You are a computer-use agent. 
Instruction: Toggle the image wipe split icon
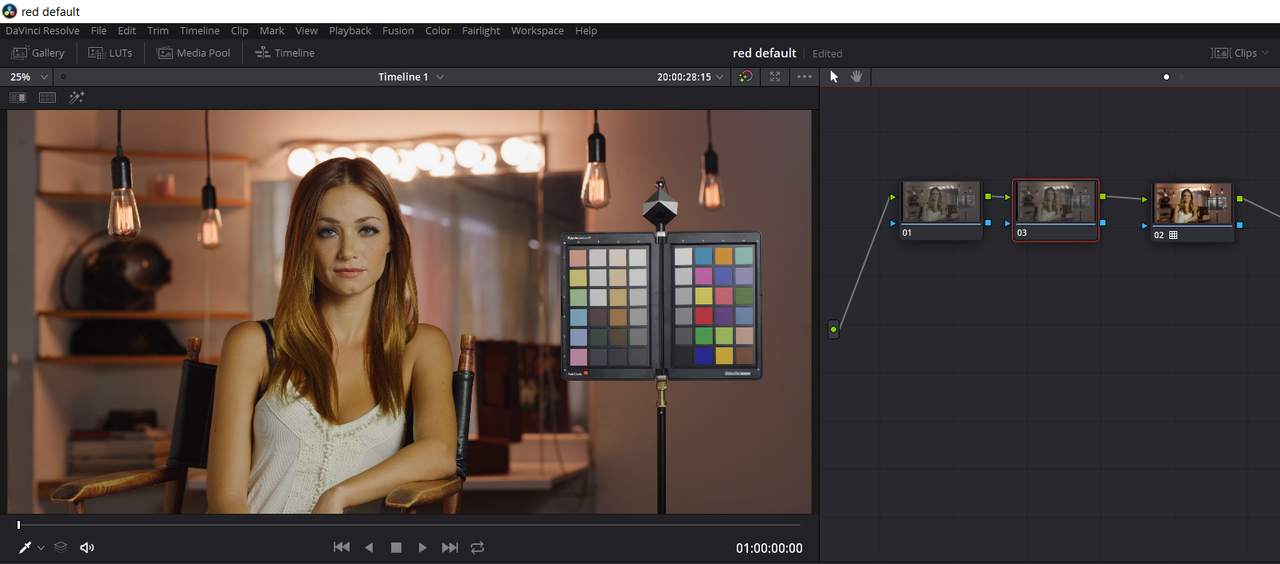point(18,98)
